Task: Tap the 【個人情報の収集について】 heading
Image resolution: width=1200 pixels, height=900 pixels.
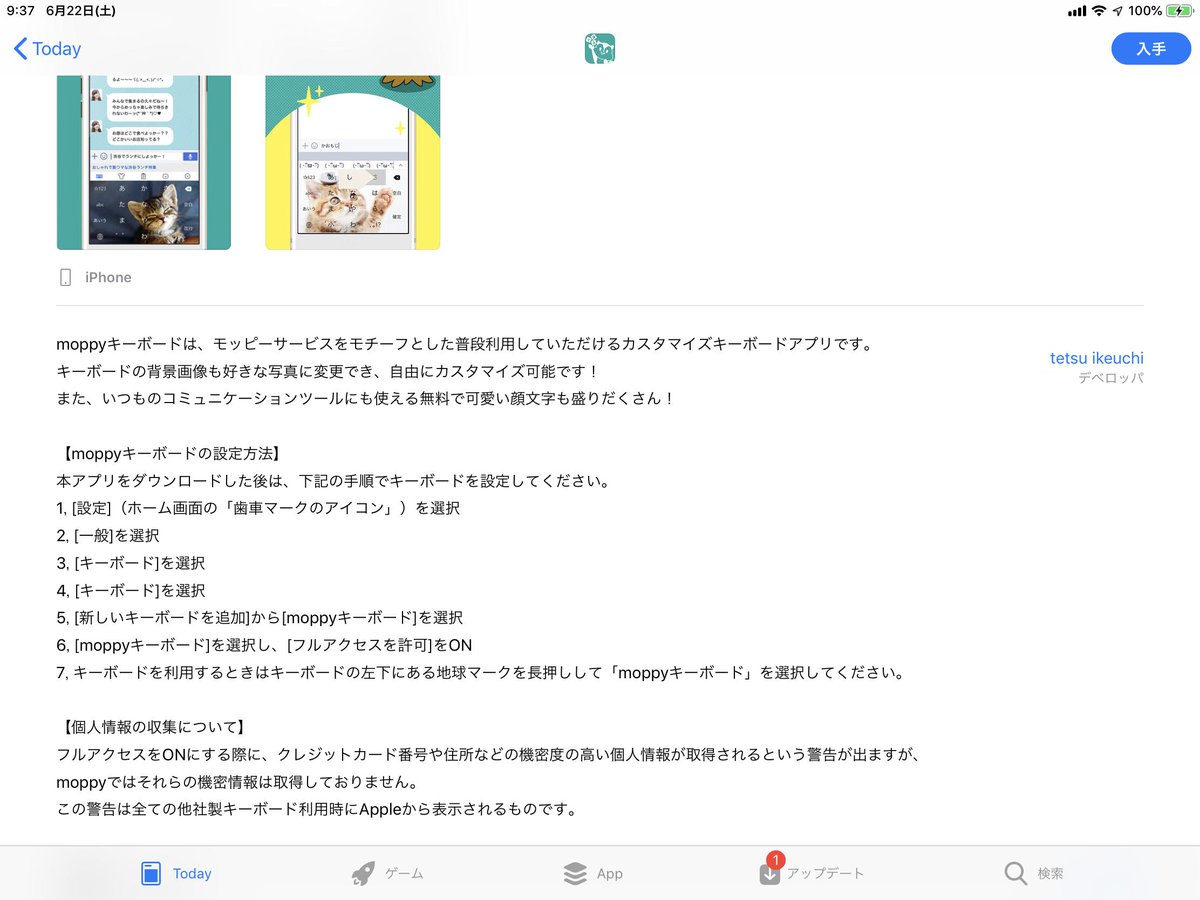Action: (x=152, y=727)
